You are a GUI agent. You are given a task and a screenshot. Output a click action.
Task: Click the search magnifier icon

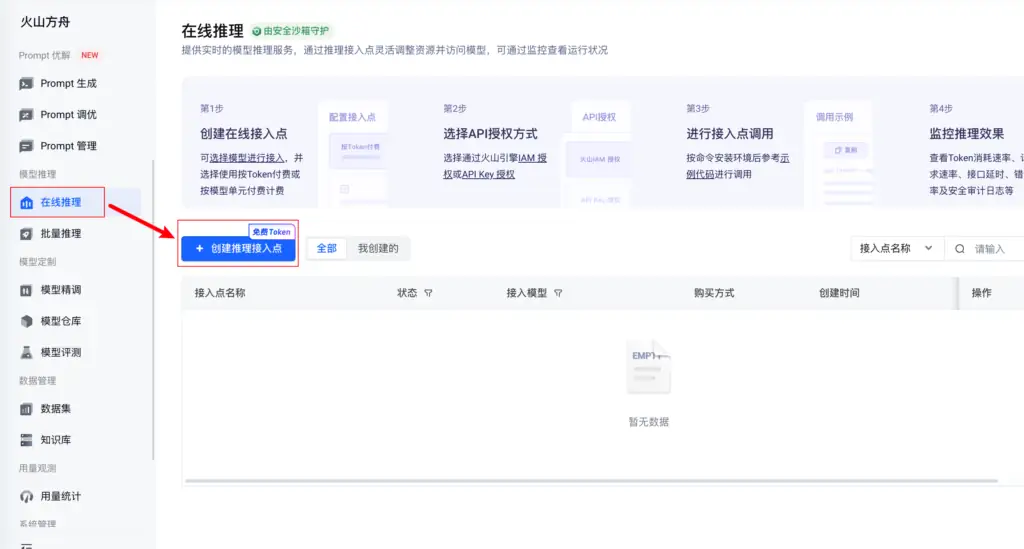click(x=959, y=249)
